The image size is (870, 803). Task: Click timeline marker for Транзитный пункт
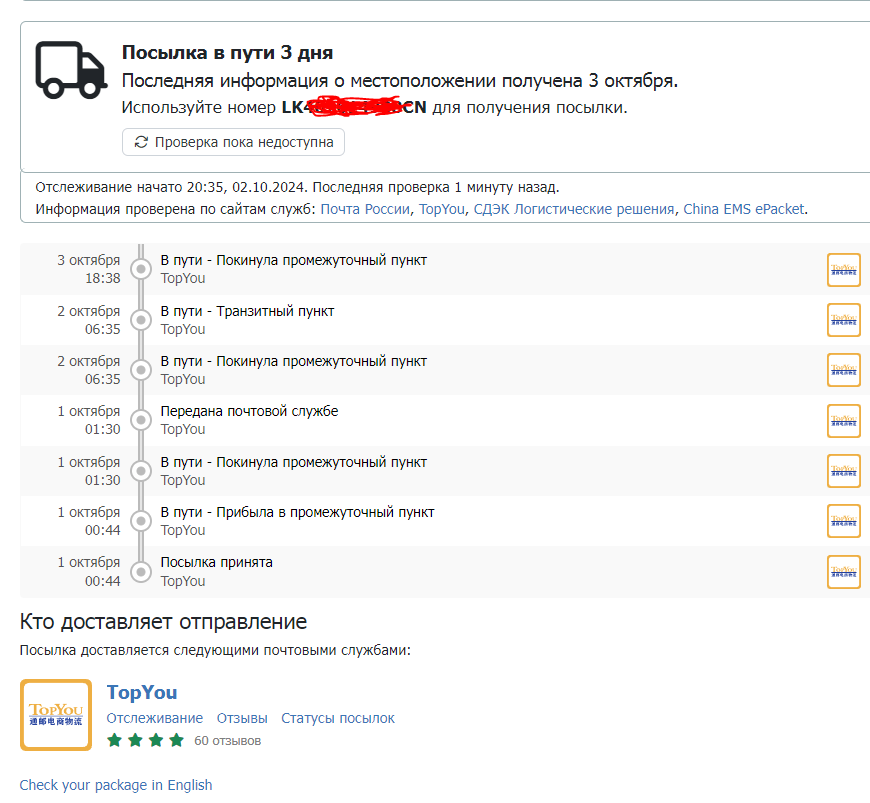pyautogui.click(x=141, y=320)
